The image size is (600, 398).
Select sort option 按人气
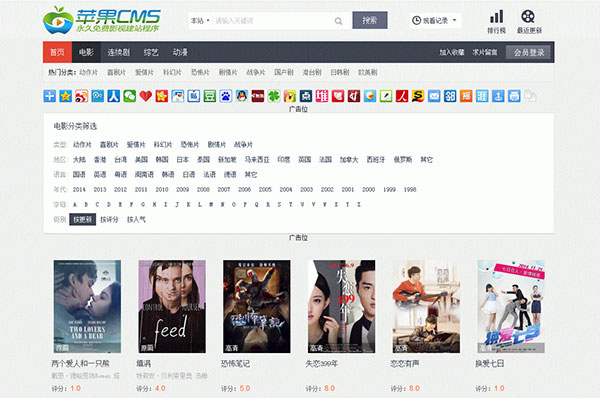tap(136, 220)
